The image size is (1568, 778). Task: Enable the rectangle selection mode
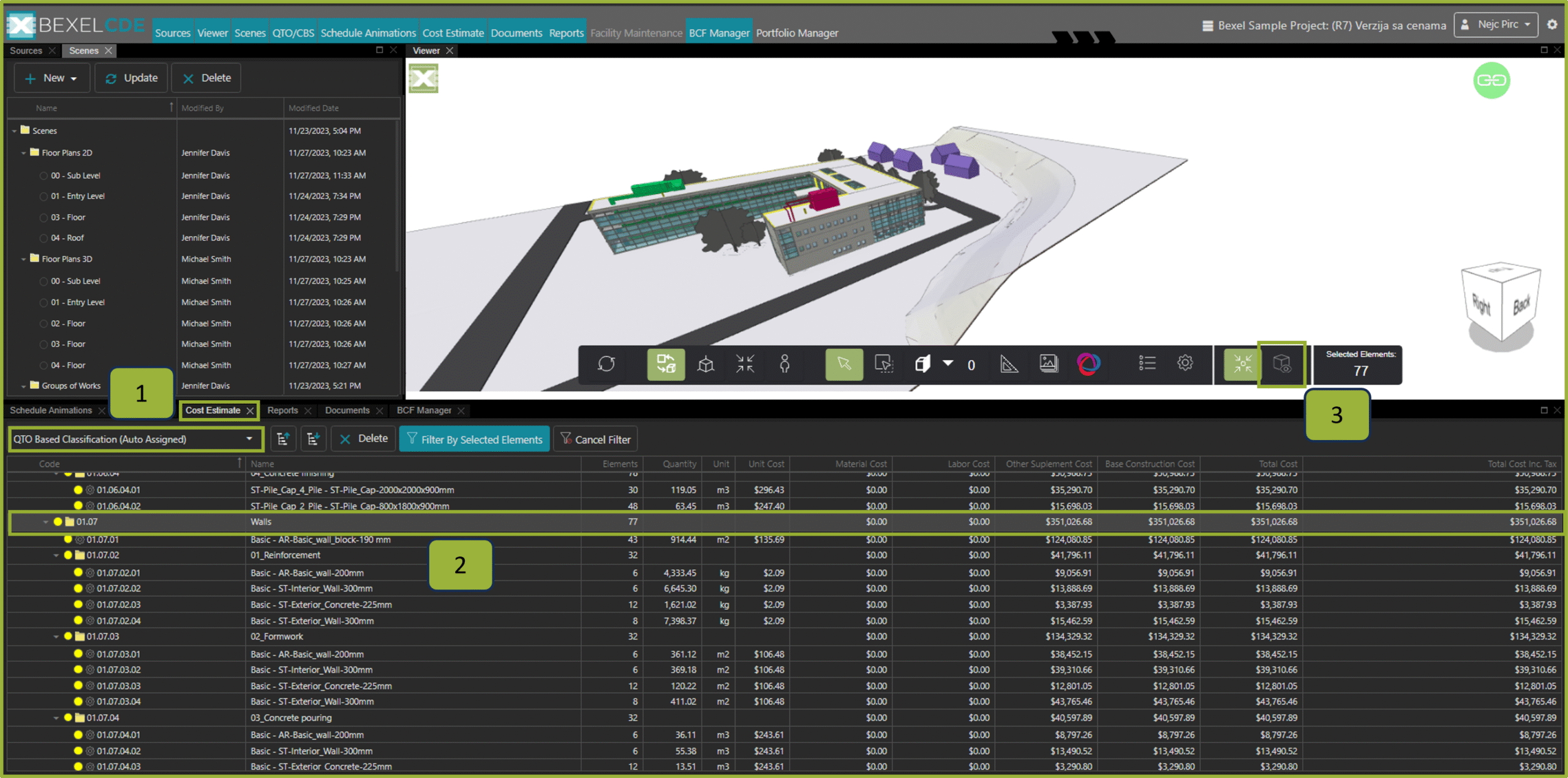pos(884,365)
